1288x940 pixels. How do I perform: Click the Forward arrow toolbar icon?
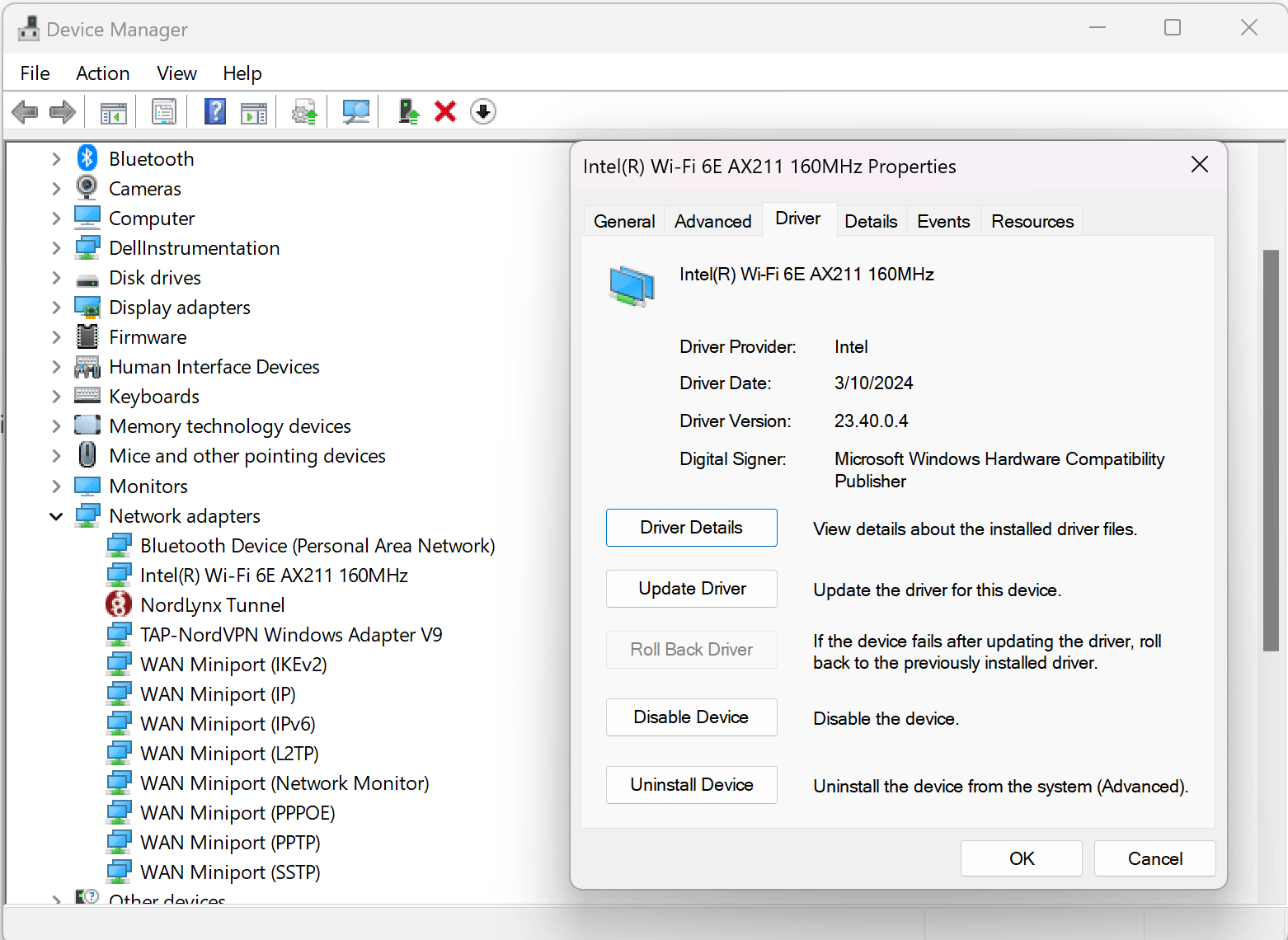(x=63, y=111)
